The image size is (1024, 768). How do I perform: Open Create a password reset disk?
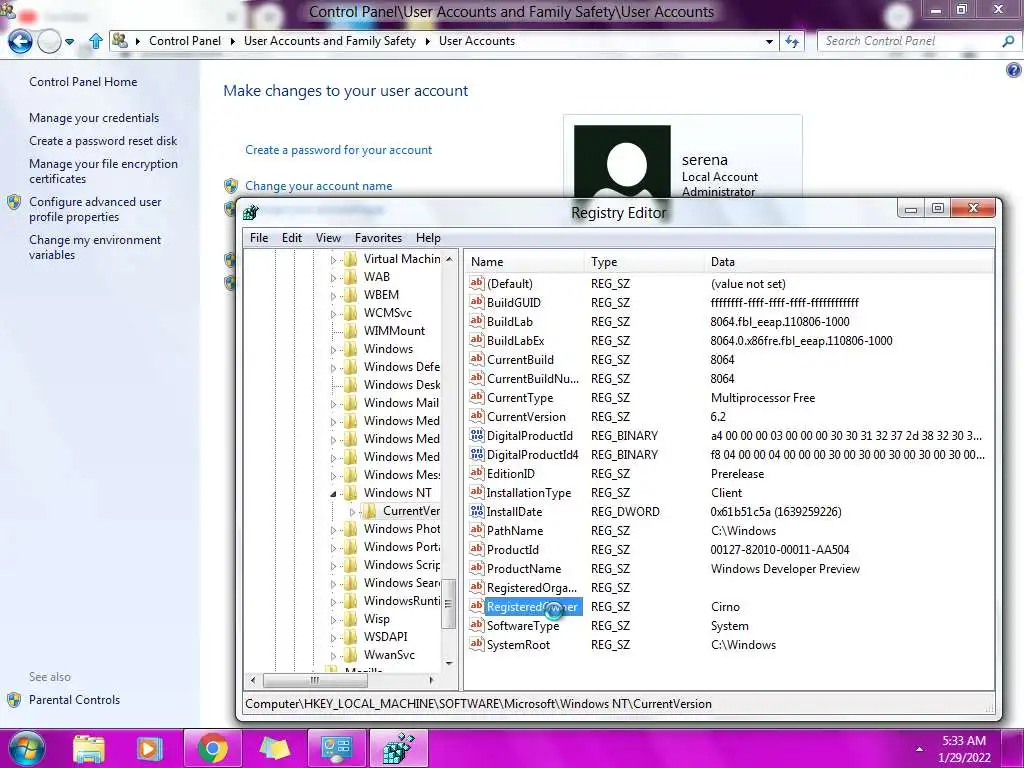tap(103, 140)
